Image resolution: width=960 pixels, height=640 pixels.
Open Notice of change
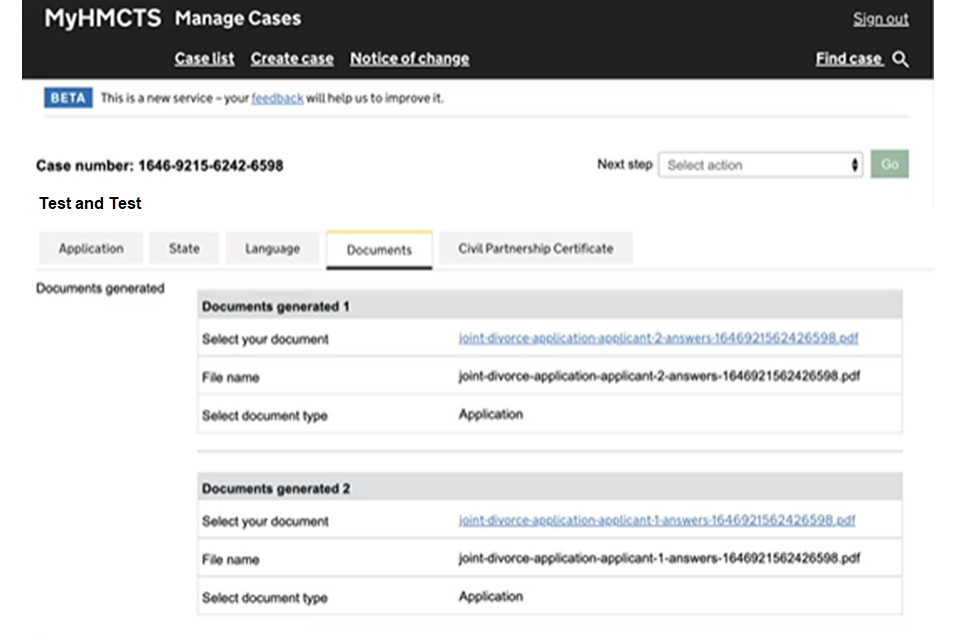(409, 59)
